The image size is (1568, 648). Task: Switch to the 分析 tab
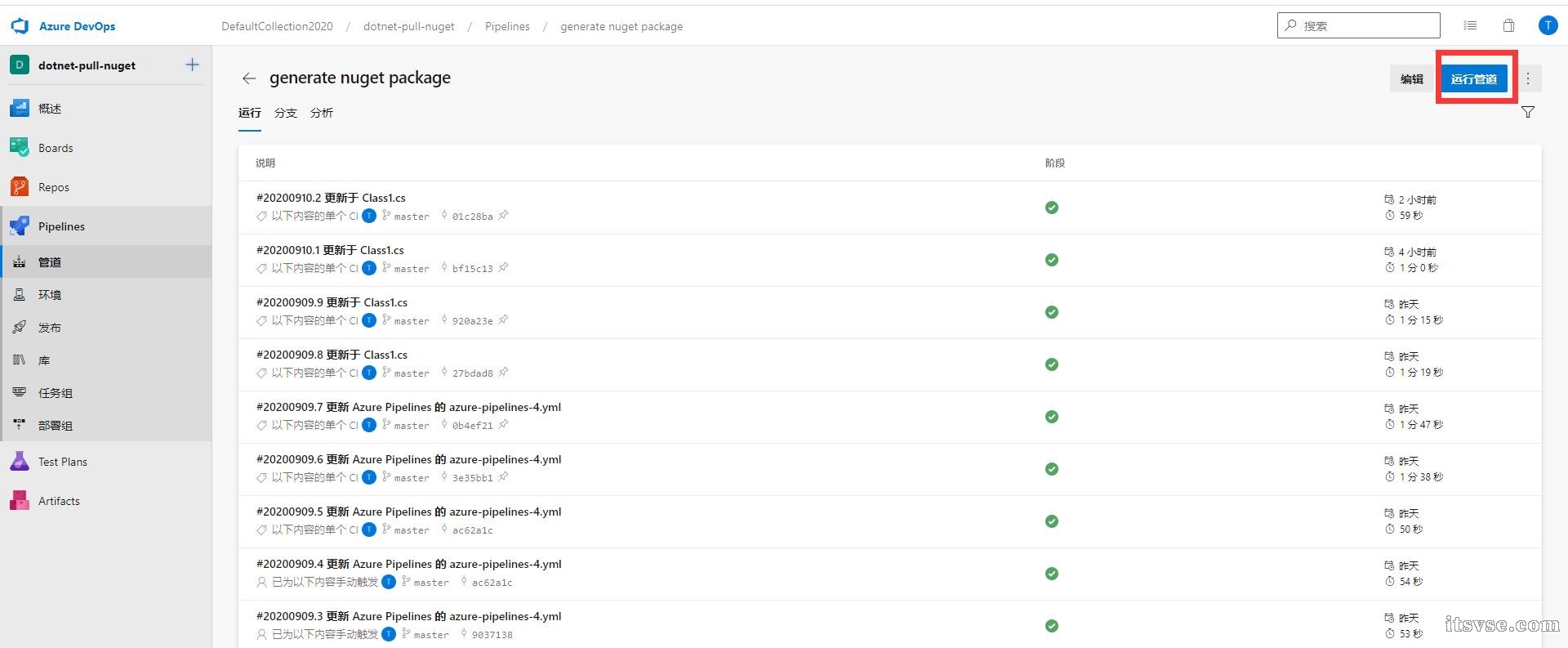[322, 113]
